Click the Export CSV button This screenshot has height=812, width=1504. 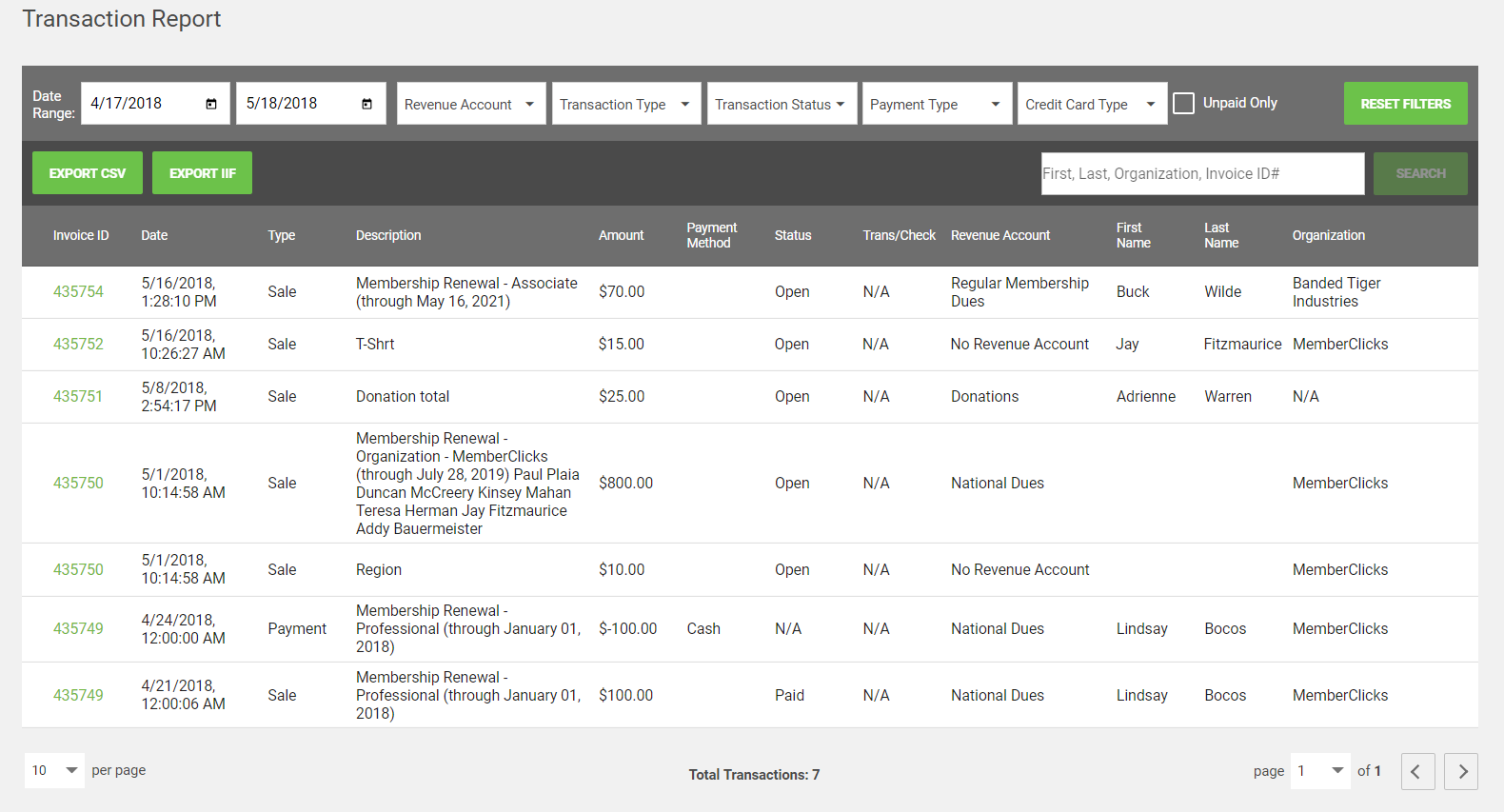(88, 173)
